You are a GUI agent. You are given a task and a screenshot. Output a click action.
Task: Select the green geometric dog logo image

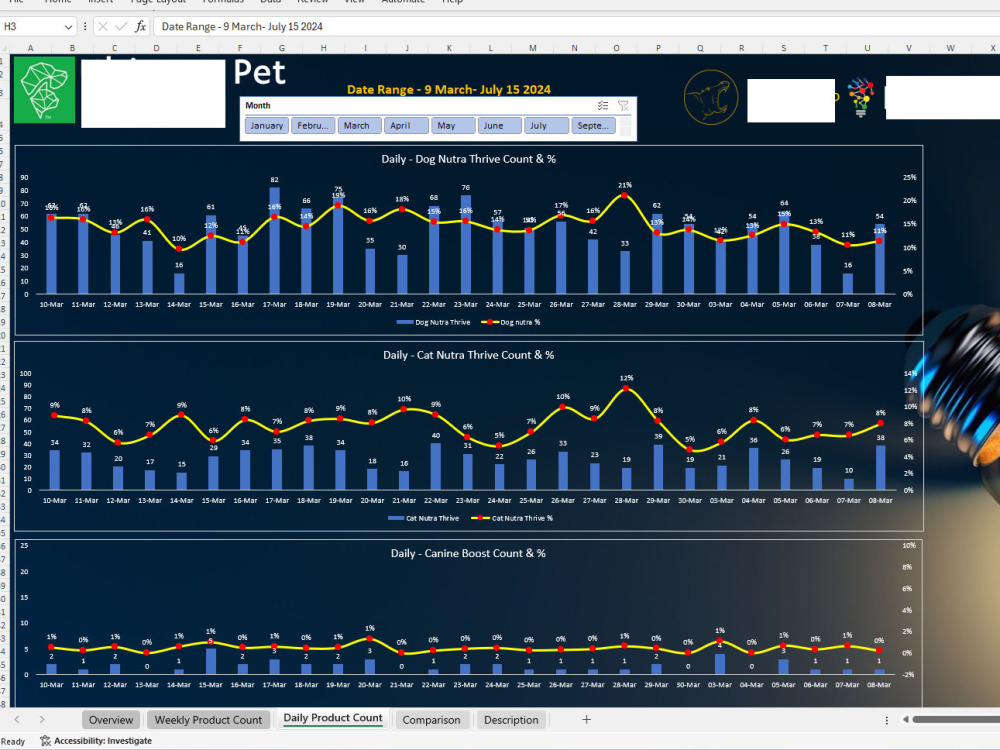[x=44, y=89]
